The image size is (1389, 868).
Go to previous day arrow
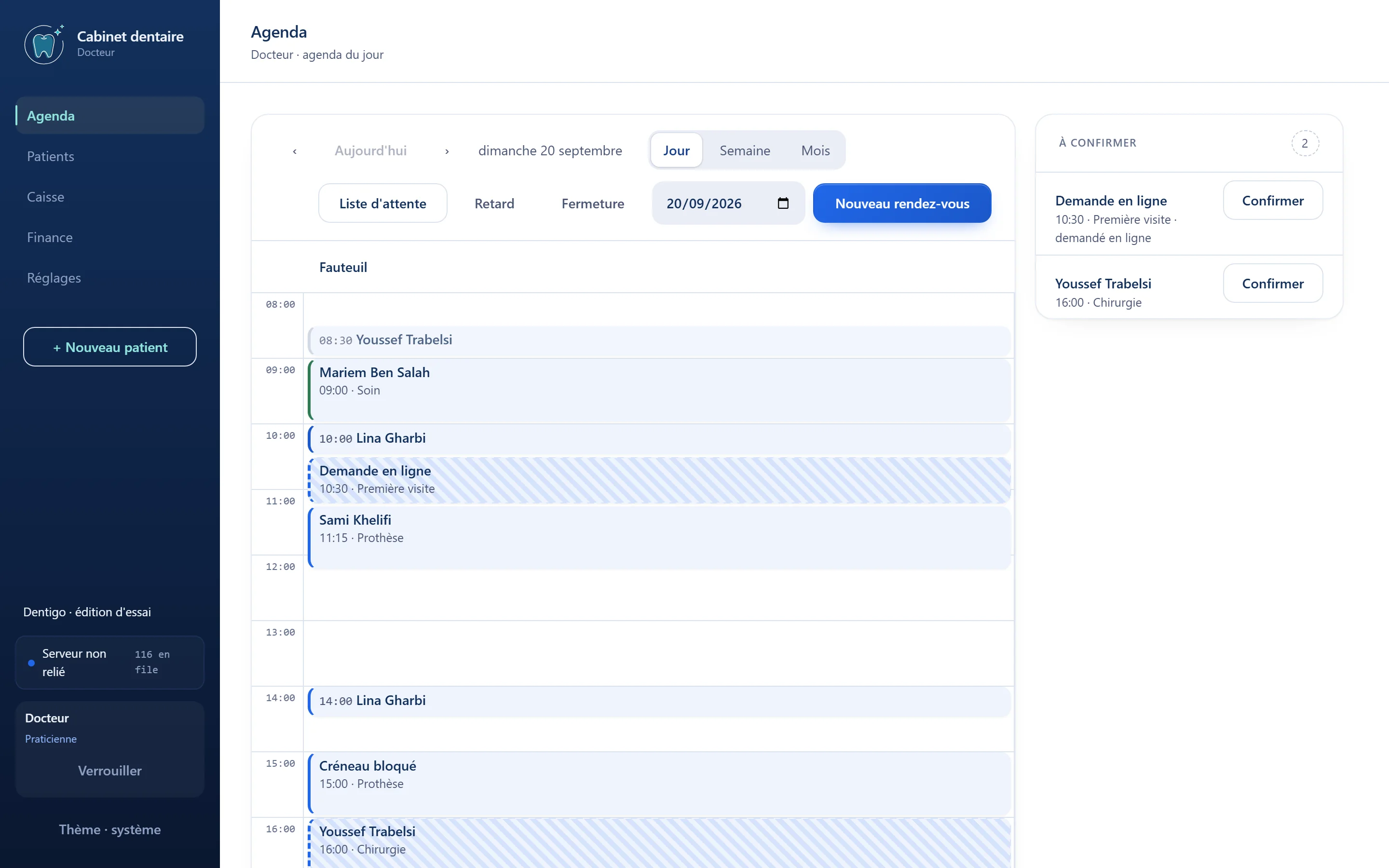295,151
